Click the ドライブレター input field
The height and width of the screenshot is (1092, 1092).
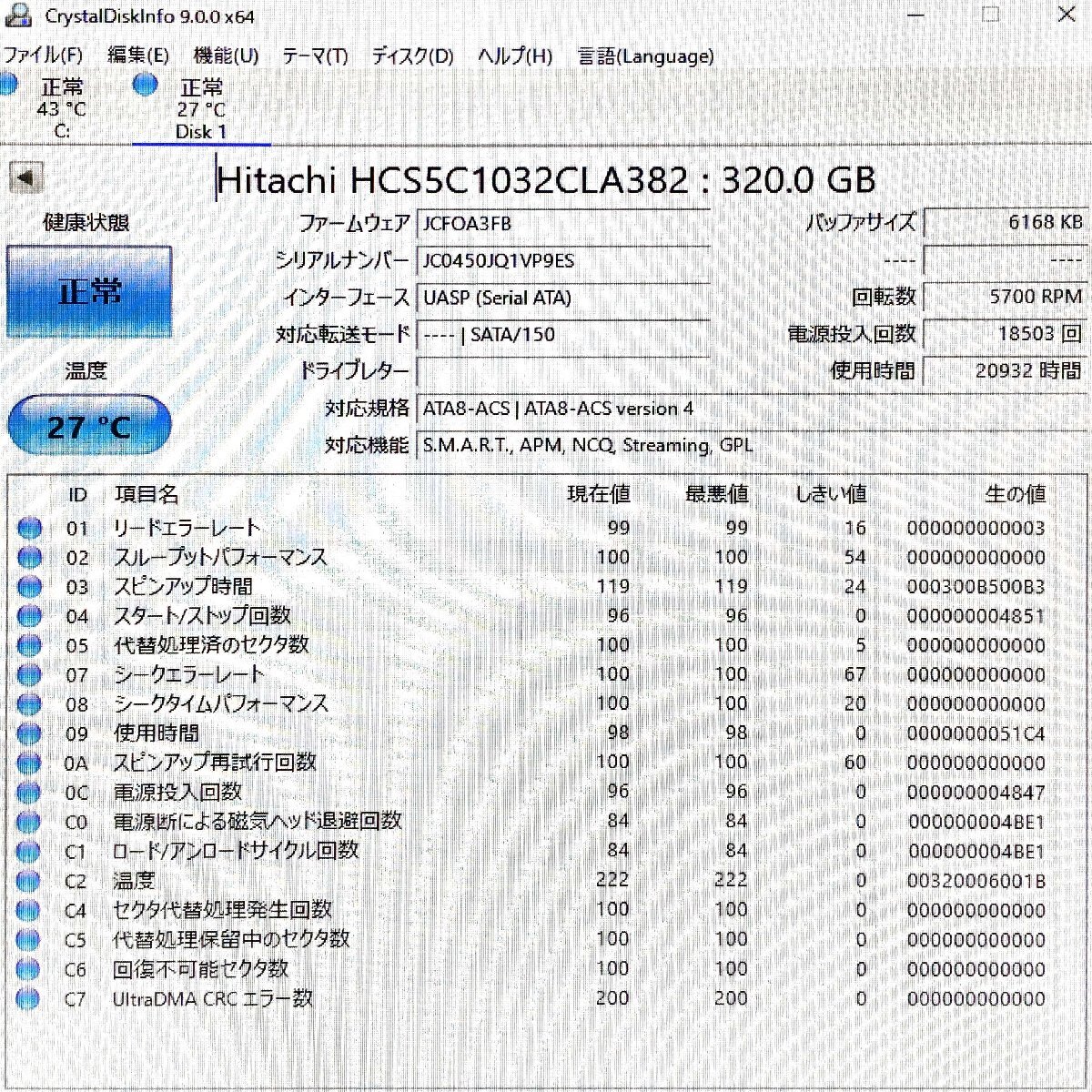562,370
